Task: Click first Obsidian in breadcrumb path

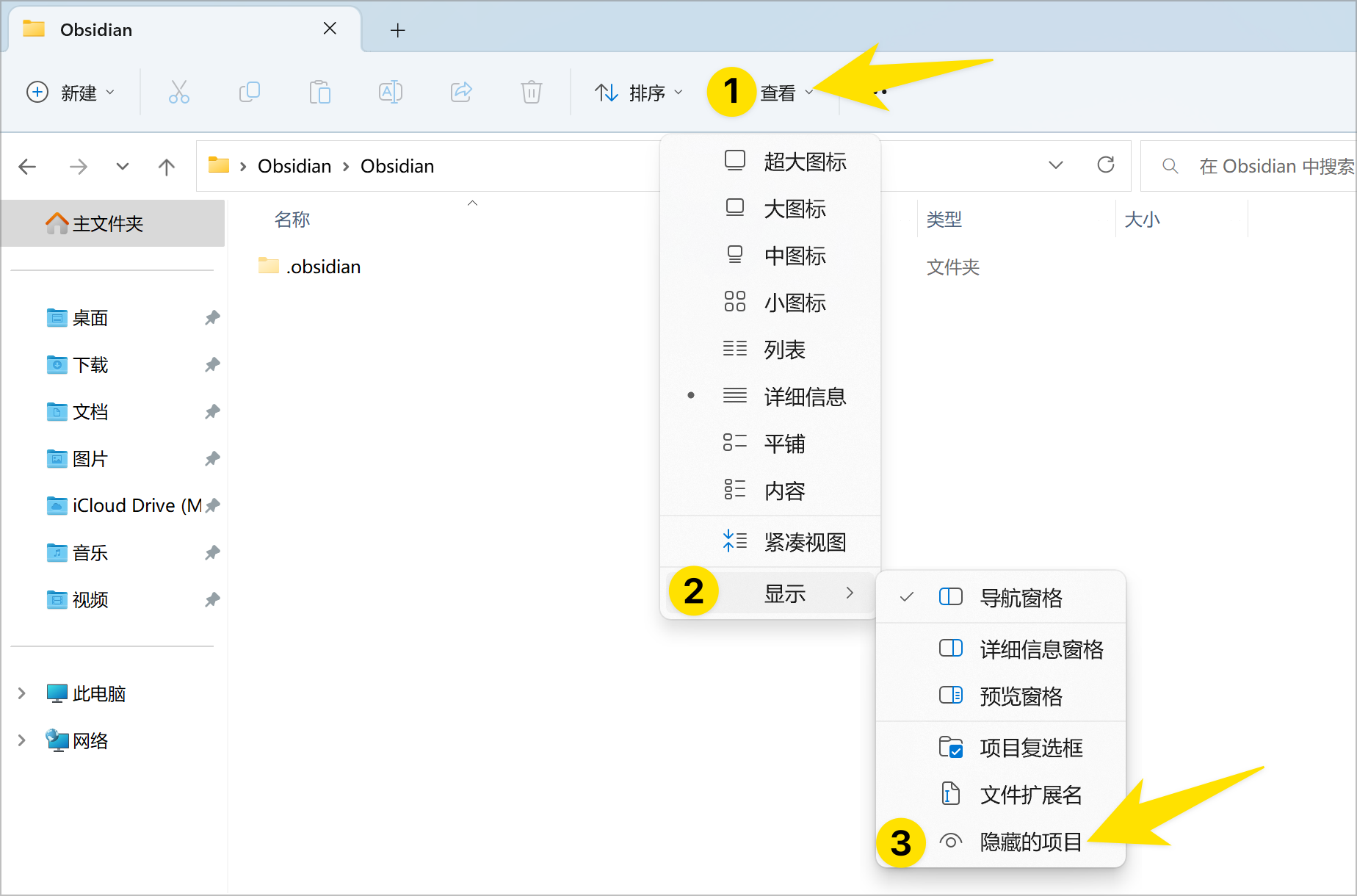Action: coord(294,167)
